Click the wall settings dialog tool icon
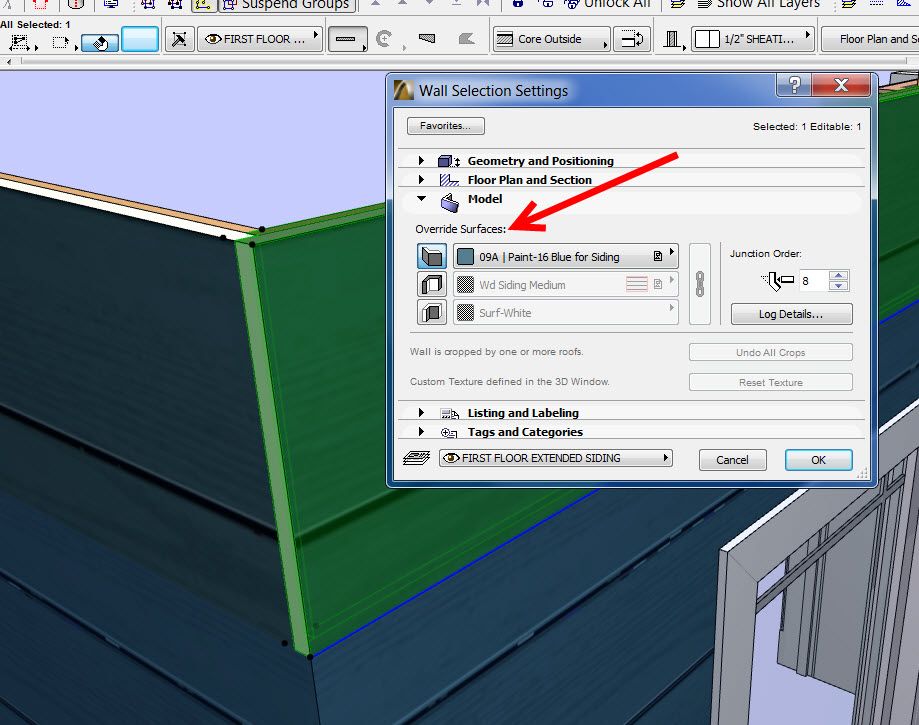The width and height of the screenshot is (919, 725). coord(100,43)
